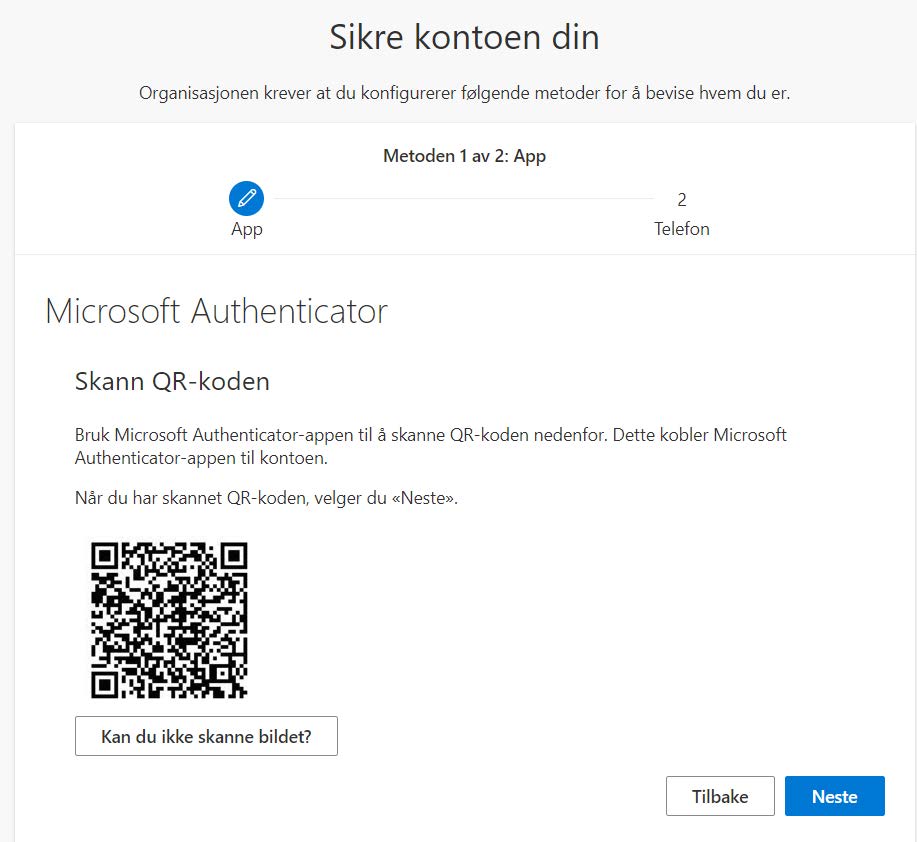The image size is (917, 842).
Task: Open 'Kan du ikke skanne bildet?' option
Action: (206, 736)
